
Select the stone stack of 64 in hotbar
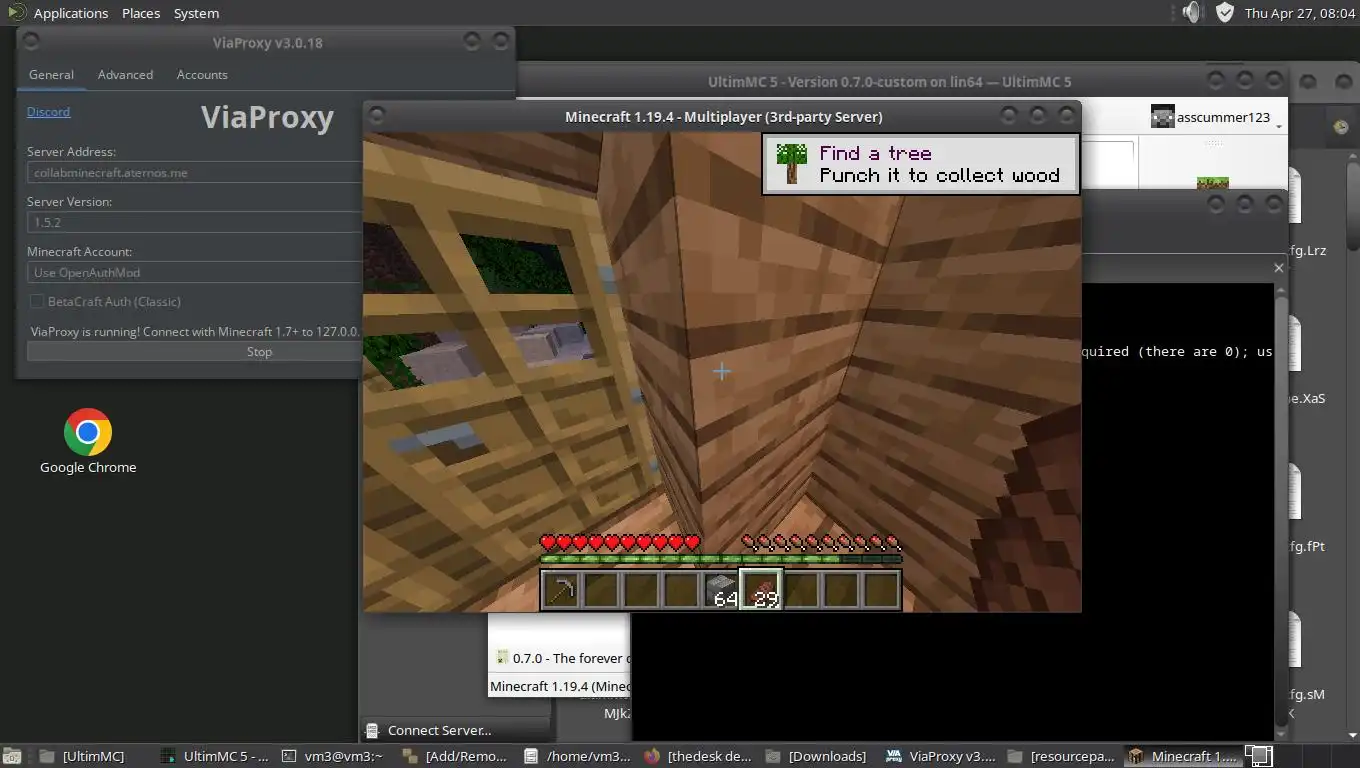coord(721,590)
